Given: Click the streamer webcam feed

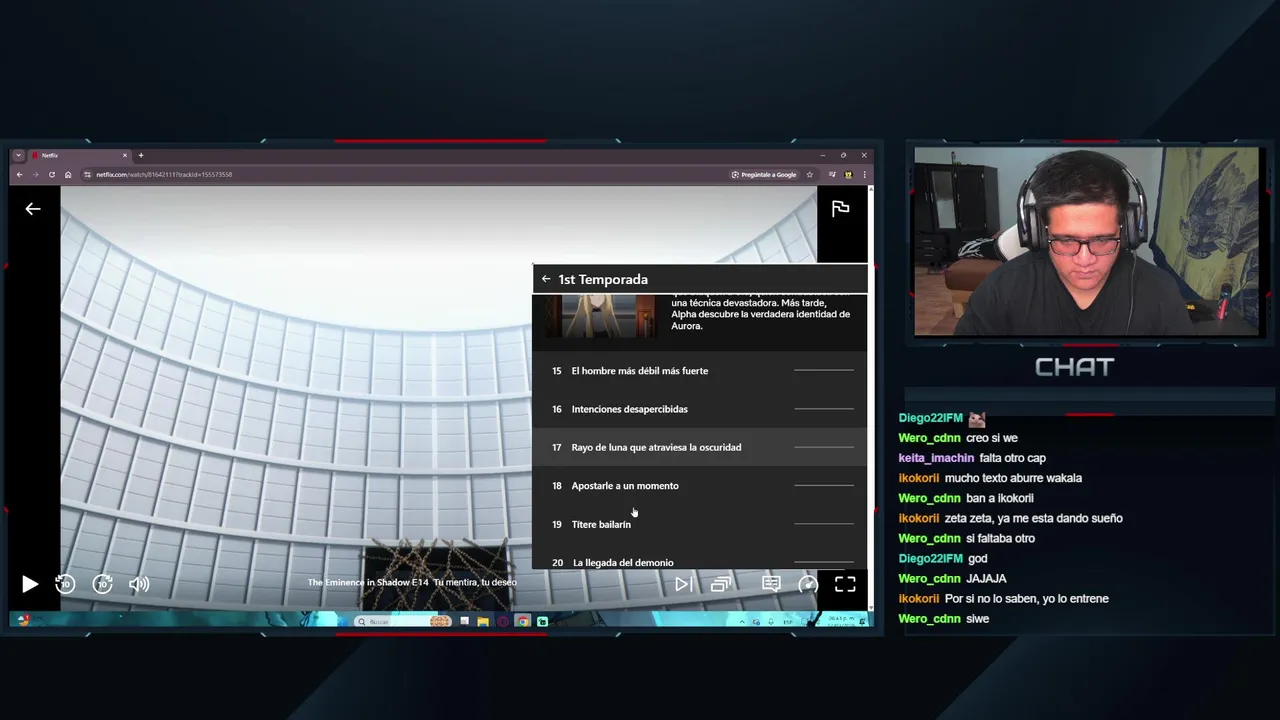Looking at the screenshot, I should click(x=1086, y=241).
